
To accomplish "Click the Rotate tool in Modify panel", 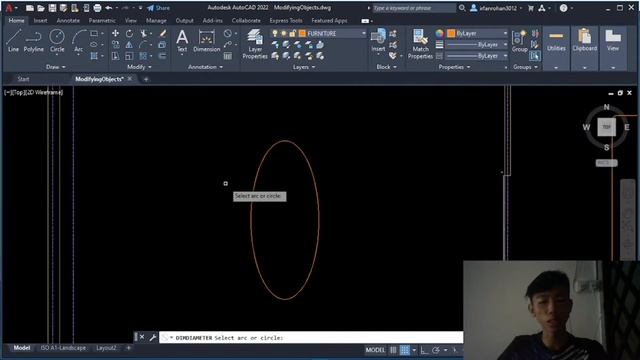I will pyautogui.click(x=129, y=33).
